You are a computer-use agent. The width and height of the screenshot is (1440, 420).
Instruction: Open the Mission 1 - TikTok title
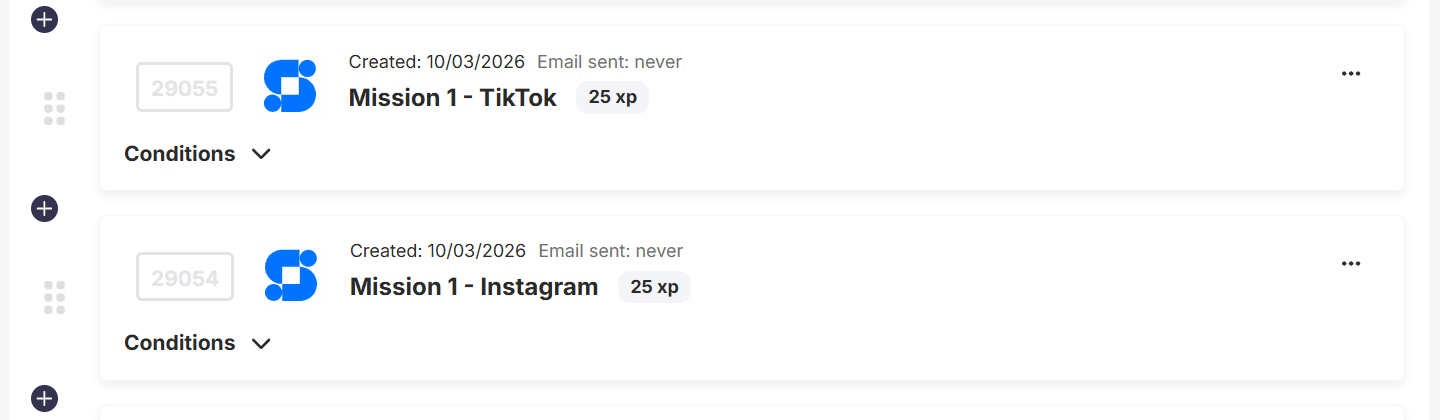[x=452, y=98]
